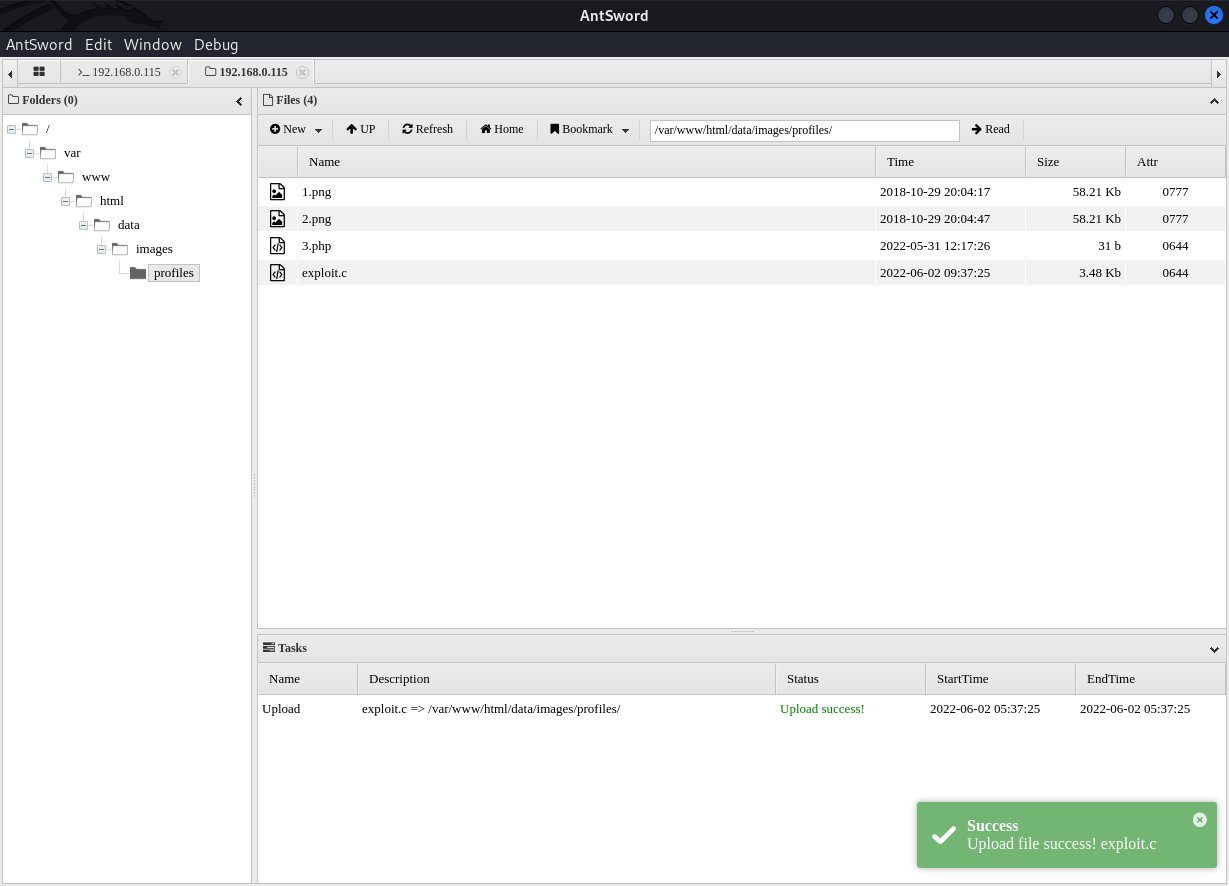Select file manager tab 192.168.0.115
The height and width of the screenshot is (886, 1229).
[246, 72]
